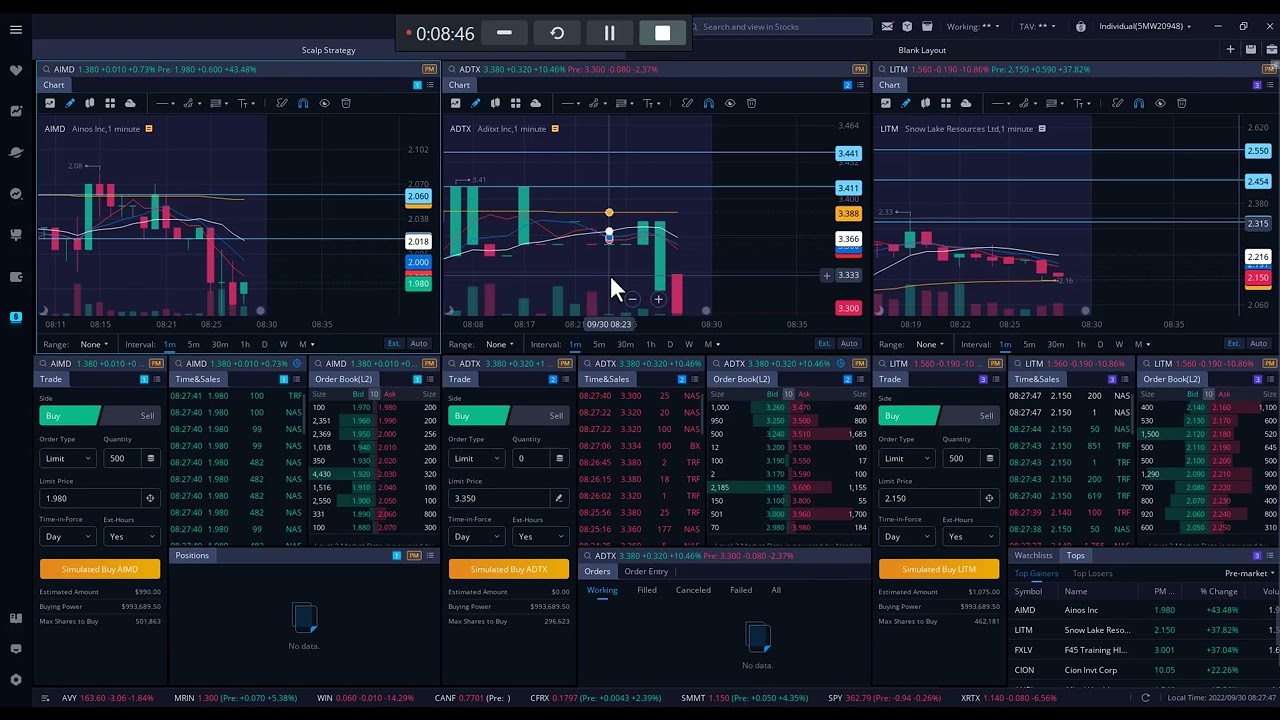Open the Individual account selector dropdown

pos(1146,27)
